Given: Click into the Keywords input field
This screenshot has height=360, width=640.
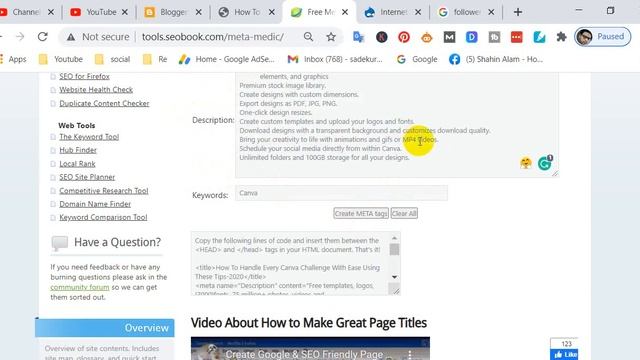Looking at the screenshot, I should [341, 193].
